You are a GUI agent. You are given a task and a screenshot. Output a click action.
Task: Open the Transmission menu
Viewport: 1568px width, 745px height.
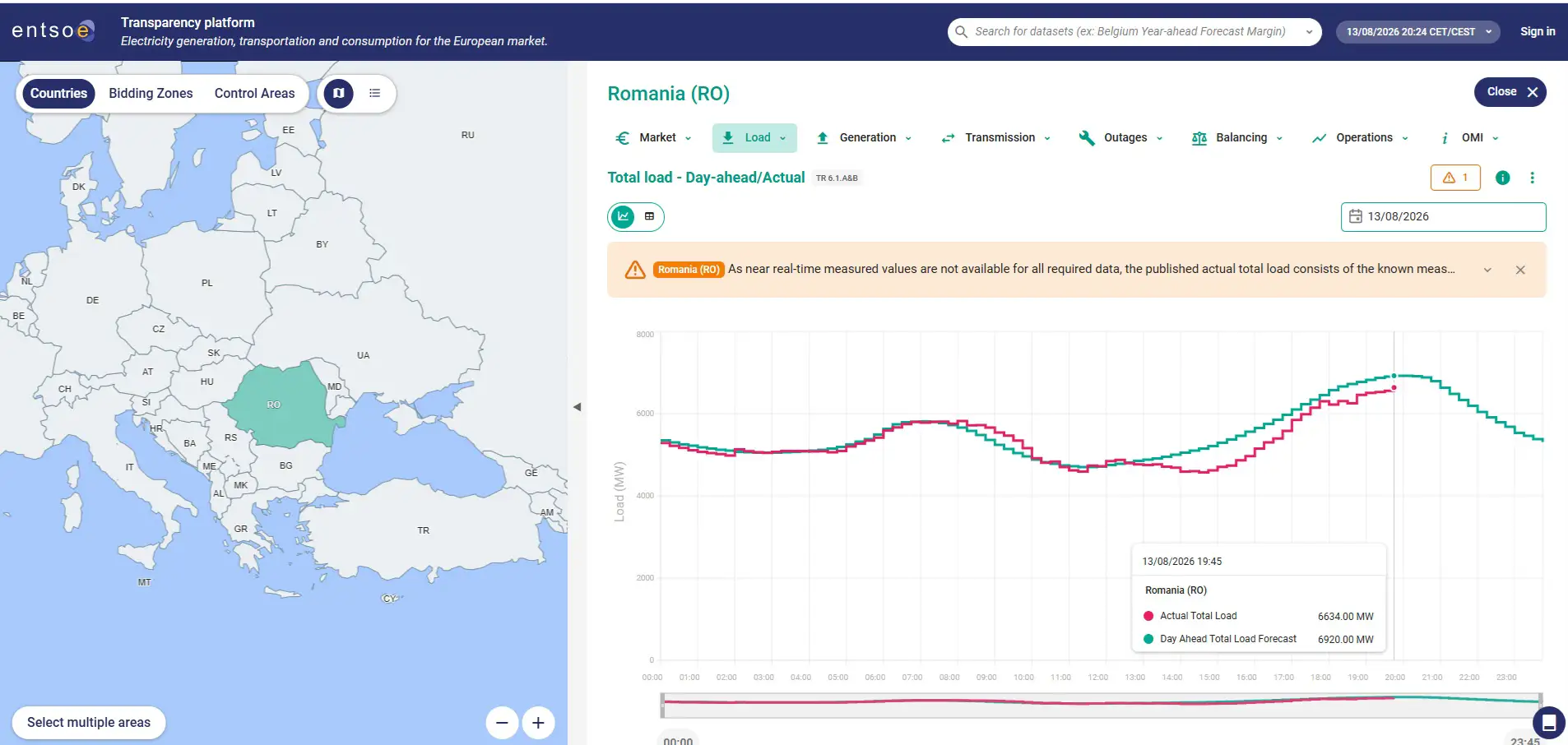(x=996, y=137)
